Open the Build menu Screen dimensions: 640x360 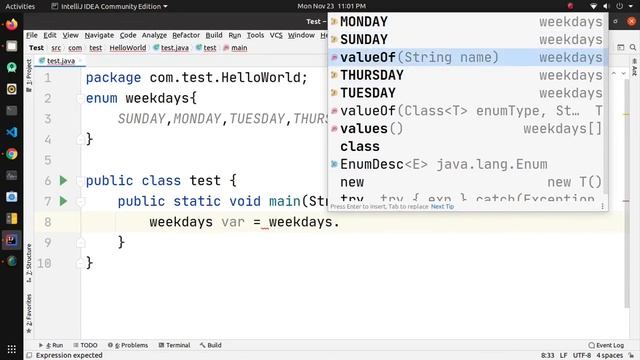(214, 36)
